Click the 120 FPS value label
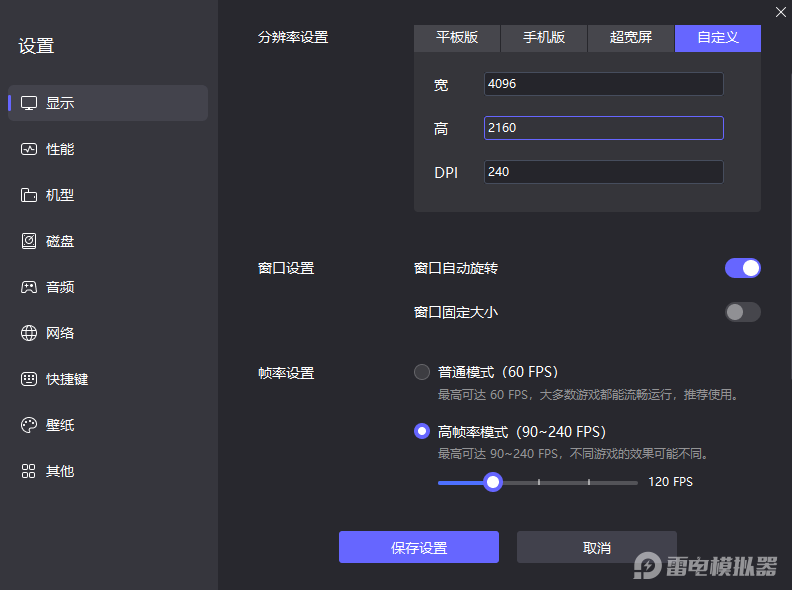 pos(670,482)
